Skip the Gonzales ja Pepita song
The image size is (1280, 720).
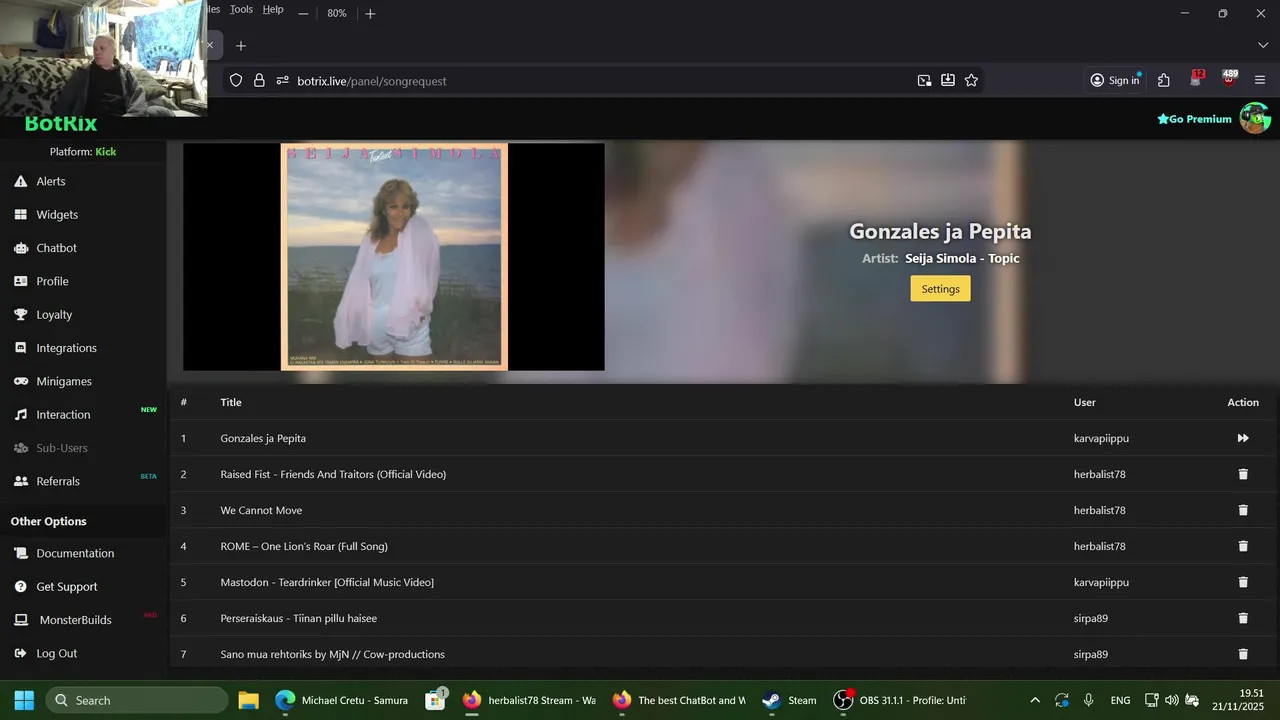(x=1243, y=438)
